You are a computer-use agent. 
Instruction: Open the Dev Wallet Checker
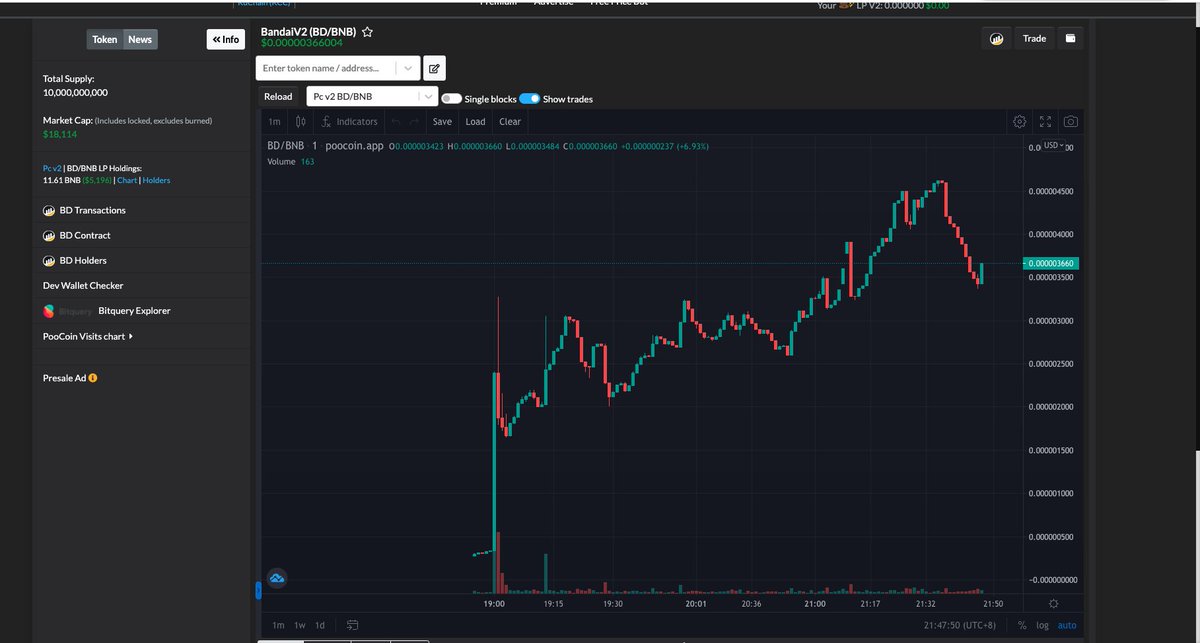click(x=83, y=286)
